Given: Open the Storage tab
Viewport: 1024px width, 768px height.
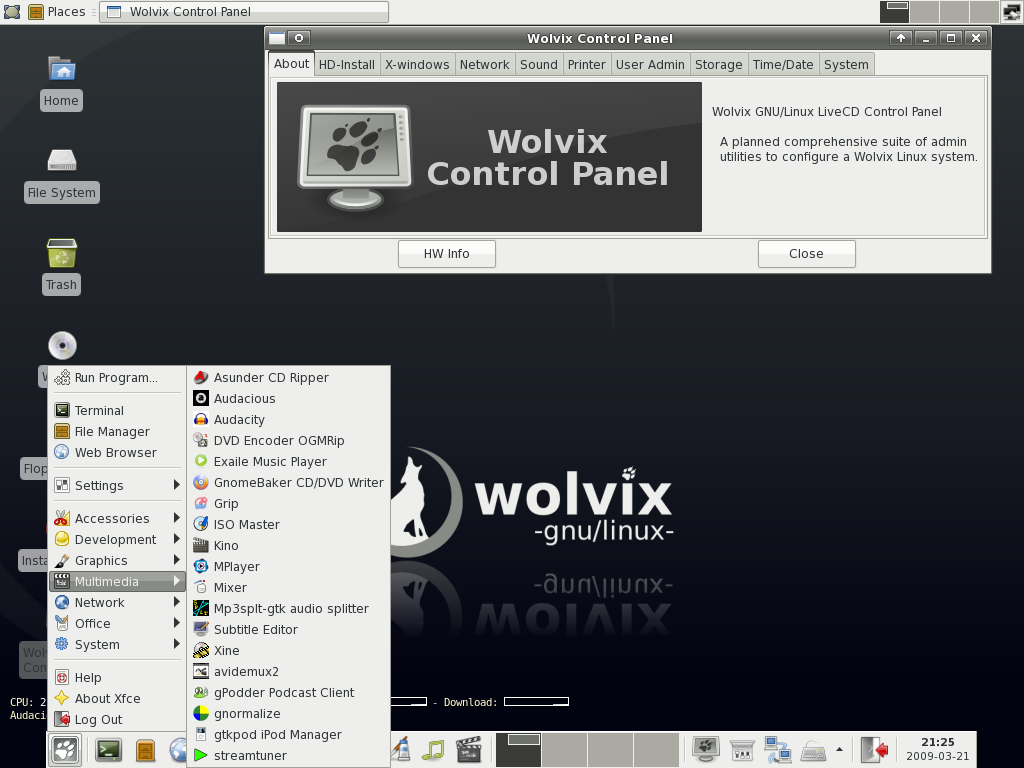Looking at the screenshot, I should pos(718,65).
